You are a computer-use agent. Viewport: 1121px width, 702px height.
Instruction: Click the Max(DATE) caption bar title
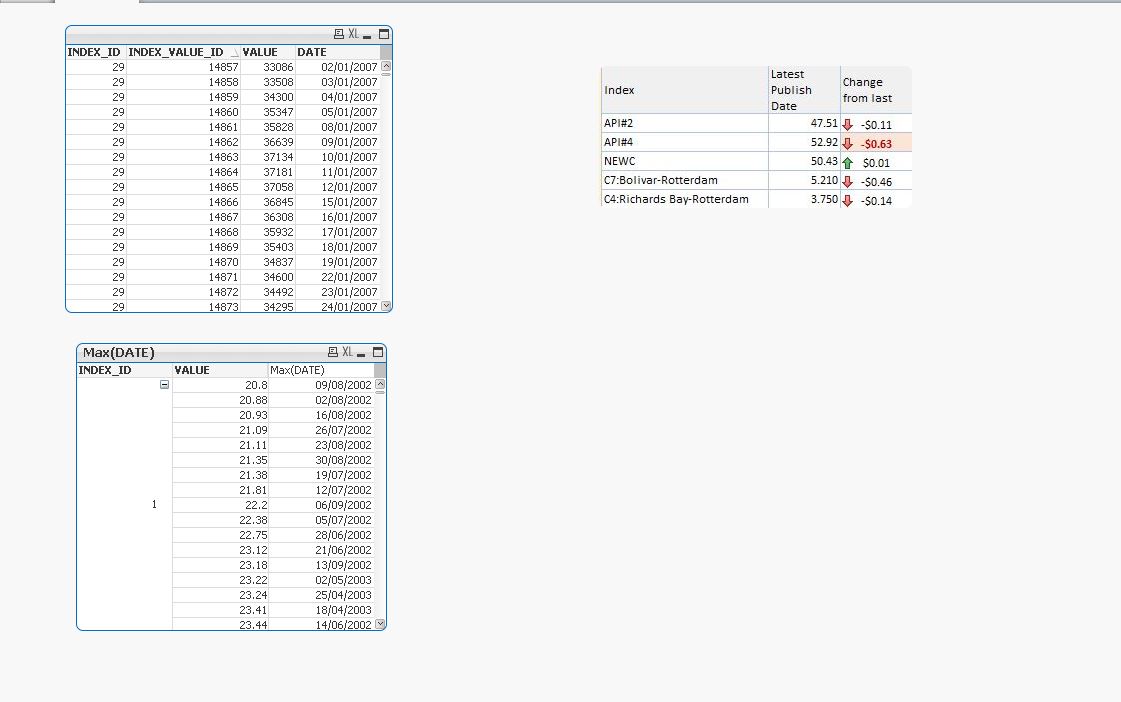pyautogui.click(x=118, y=352)
